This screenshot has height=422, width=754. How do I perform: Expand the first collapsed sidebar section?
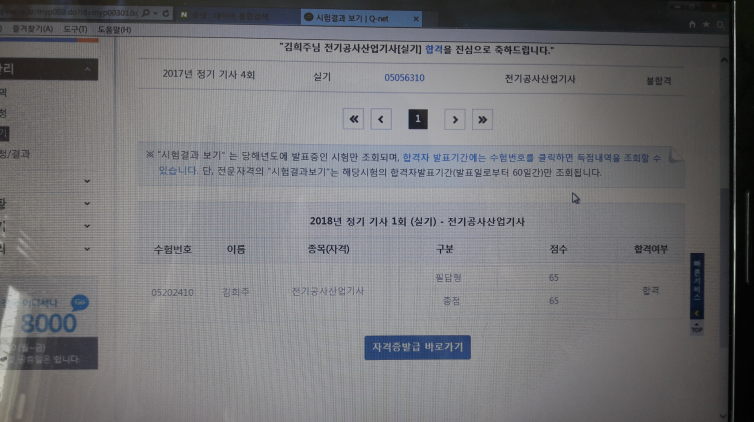(88, 181)
